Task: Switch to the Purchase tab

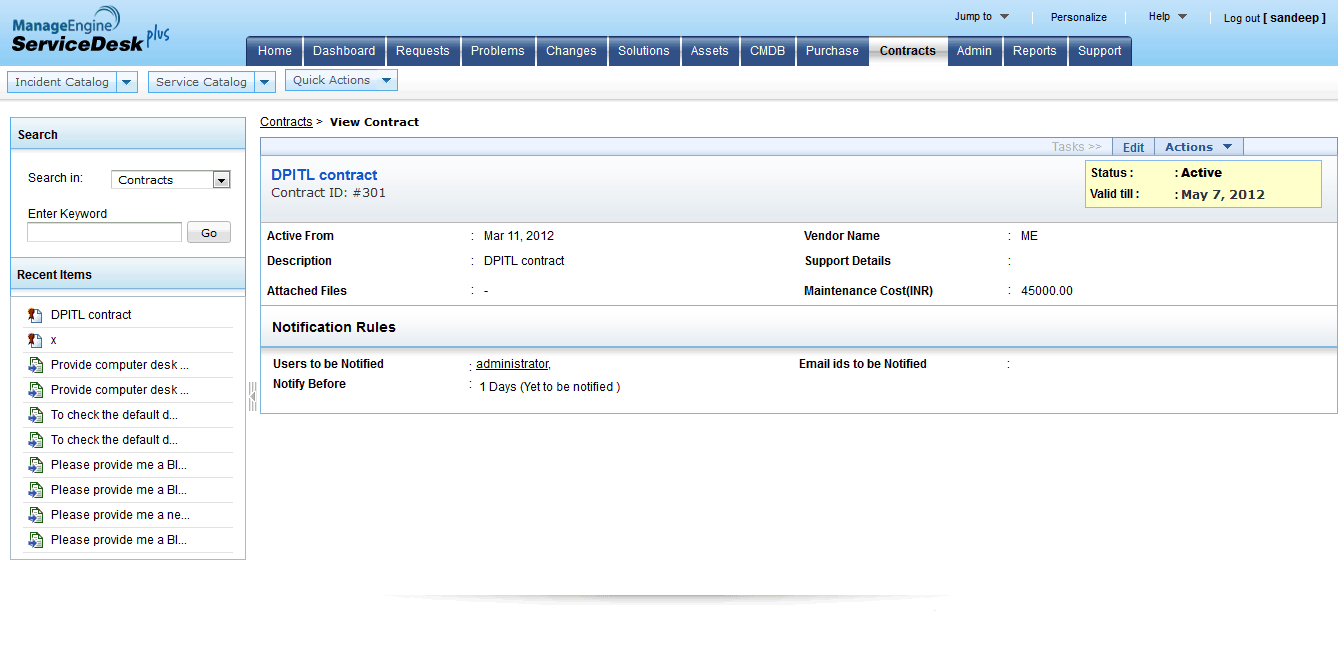Action: 832,51
